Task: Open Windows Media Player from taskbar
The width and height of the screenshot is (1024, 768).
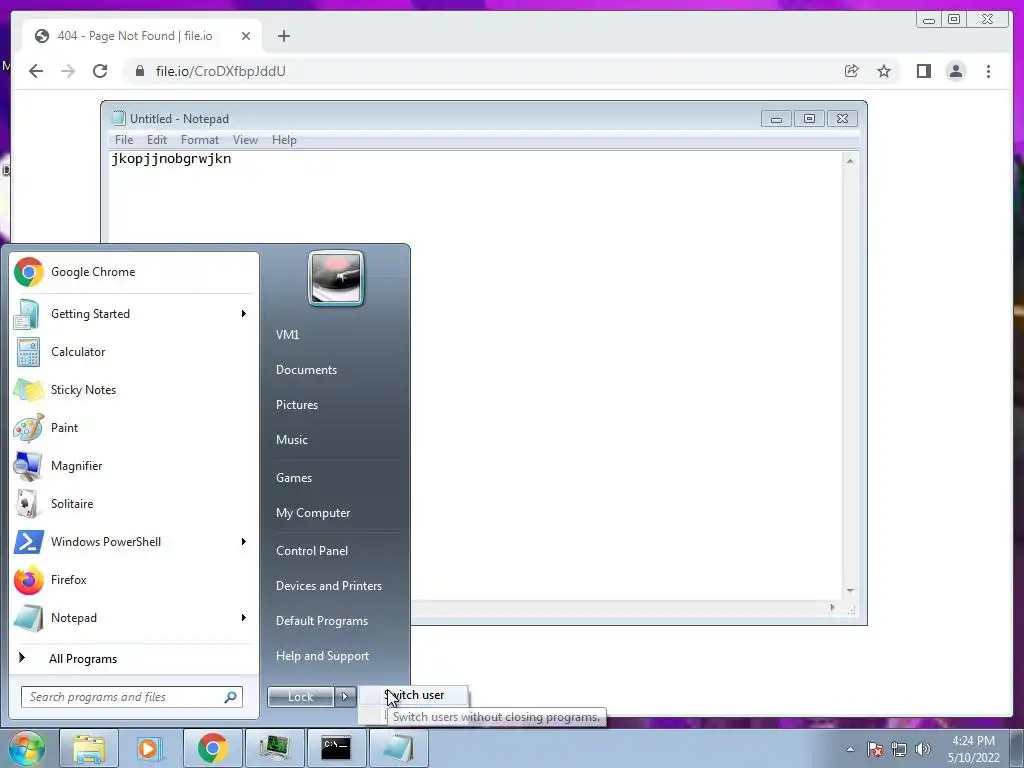Action: [150, 748]
